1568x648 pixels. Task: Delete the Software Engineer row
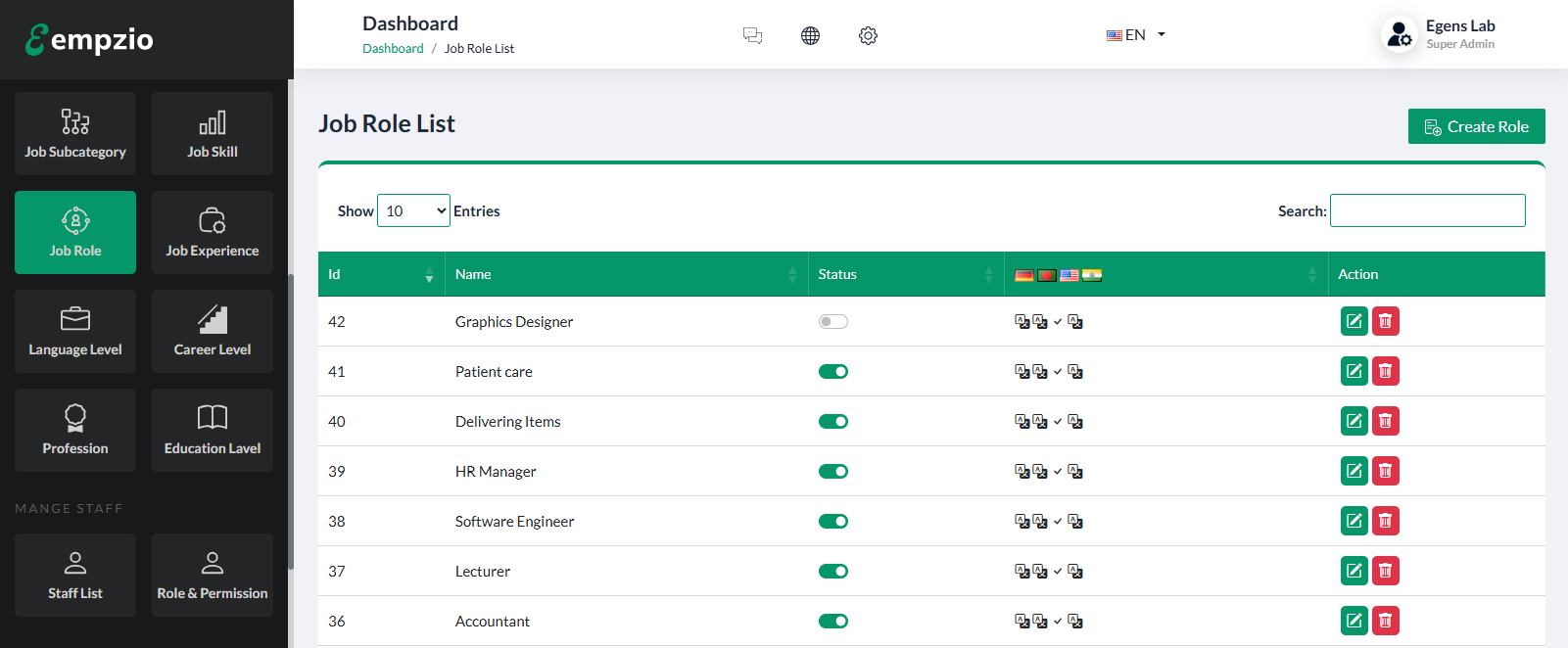pyautogui.click(x=1385, y=521)
